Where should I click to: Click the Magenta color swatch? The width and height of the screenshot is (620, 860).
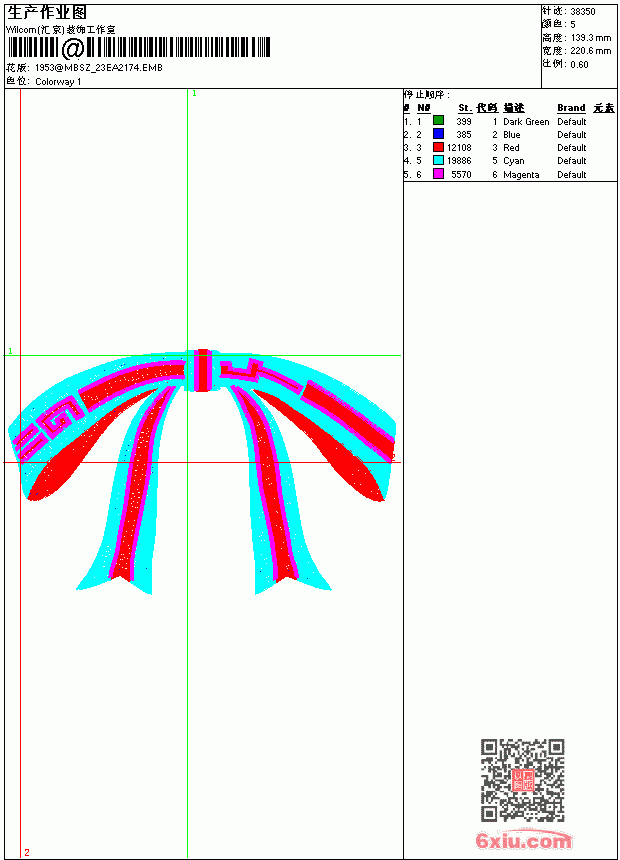438,174
